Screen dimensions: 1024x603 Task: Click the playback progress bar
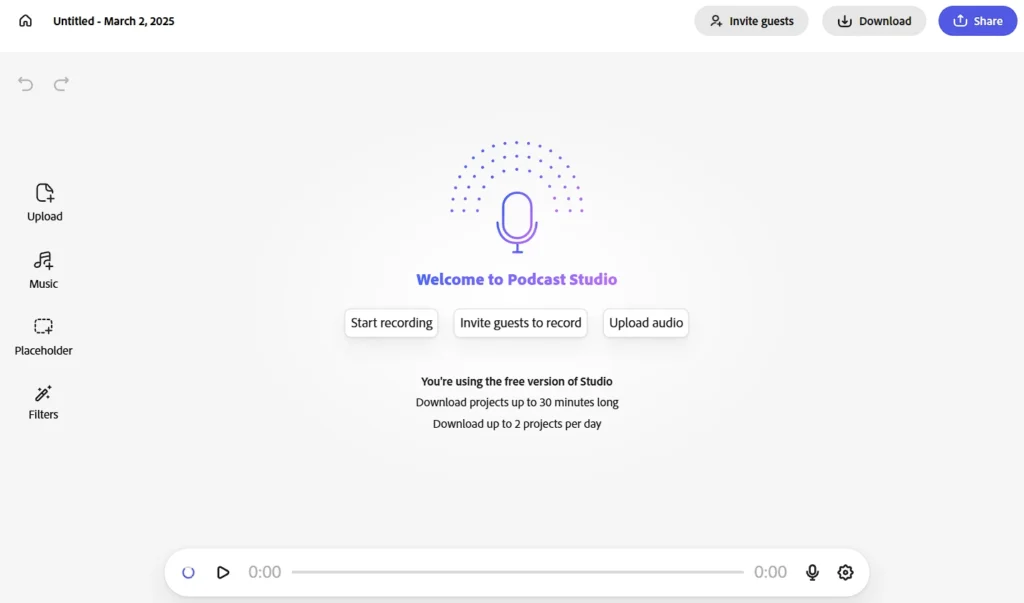517,572
